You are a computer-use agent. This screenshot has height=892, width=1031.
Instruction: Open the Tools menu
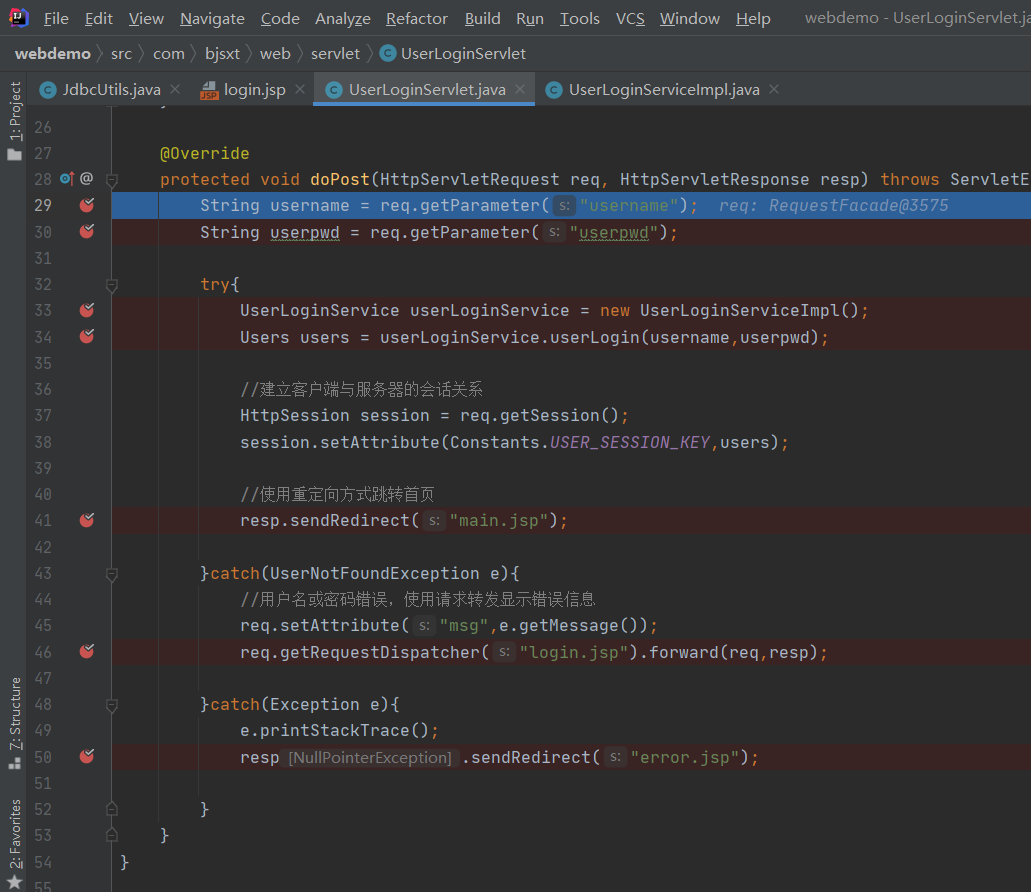[579, 18]
